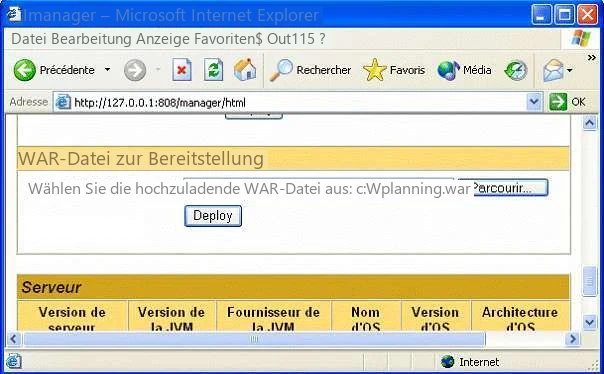Refresh the page with the green arrows icon
The width and height of the screenshot is (604, 374).
pos(213,70)
